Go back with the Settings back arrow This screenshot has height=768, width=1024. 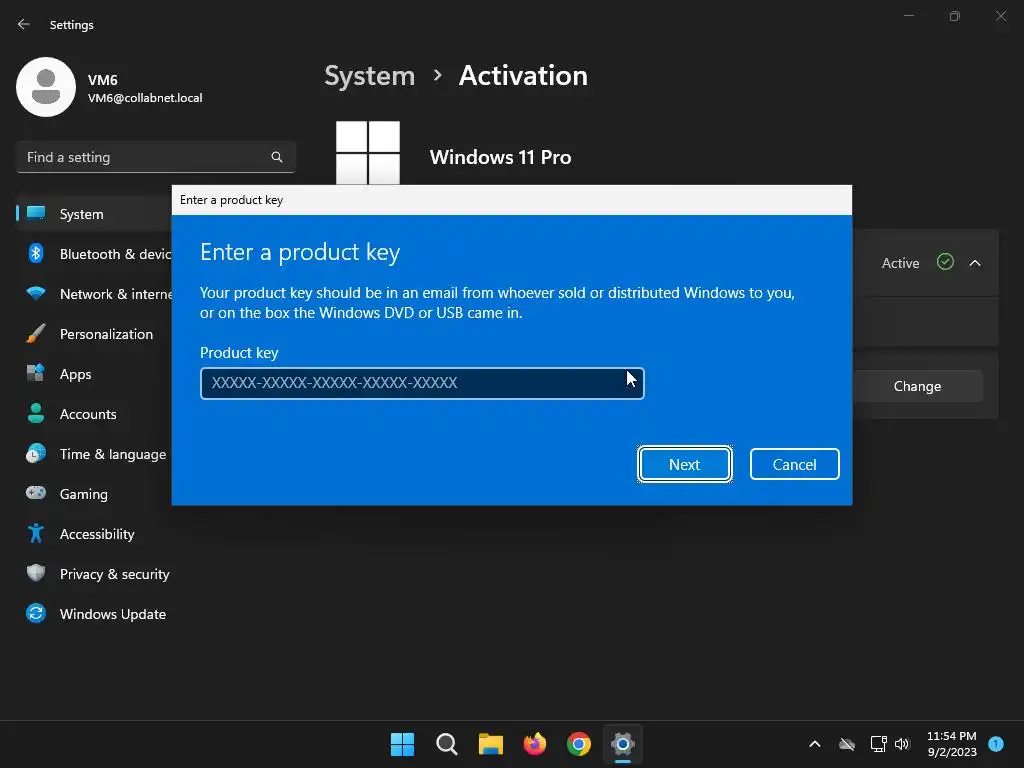[x=24, y=24]
